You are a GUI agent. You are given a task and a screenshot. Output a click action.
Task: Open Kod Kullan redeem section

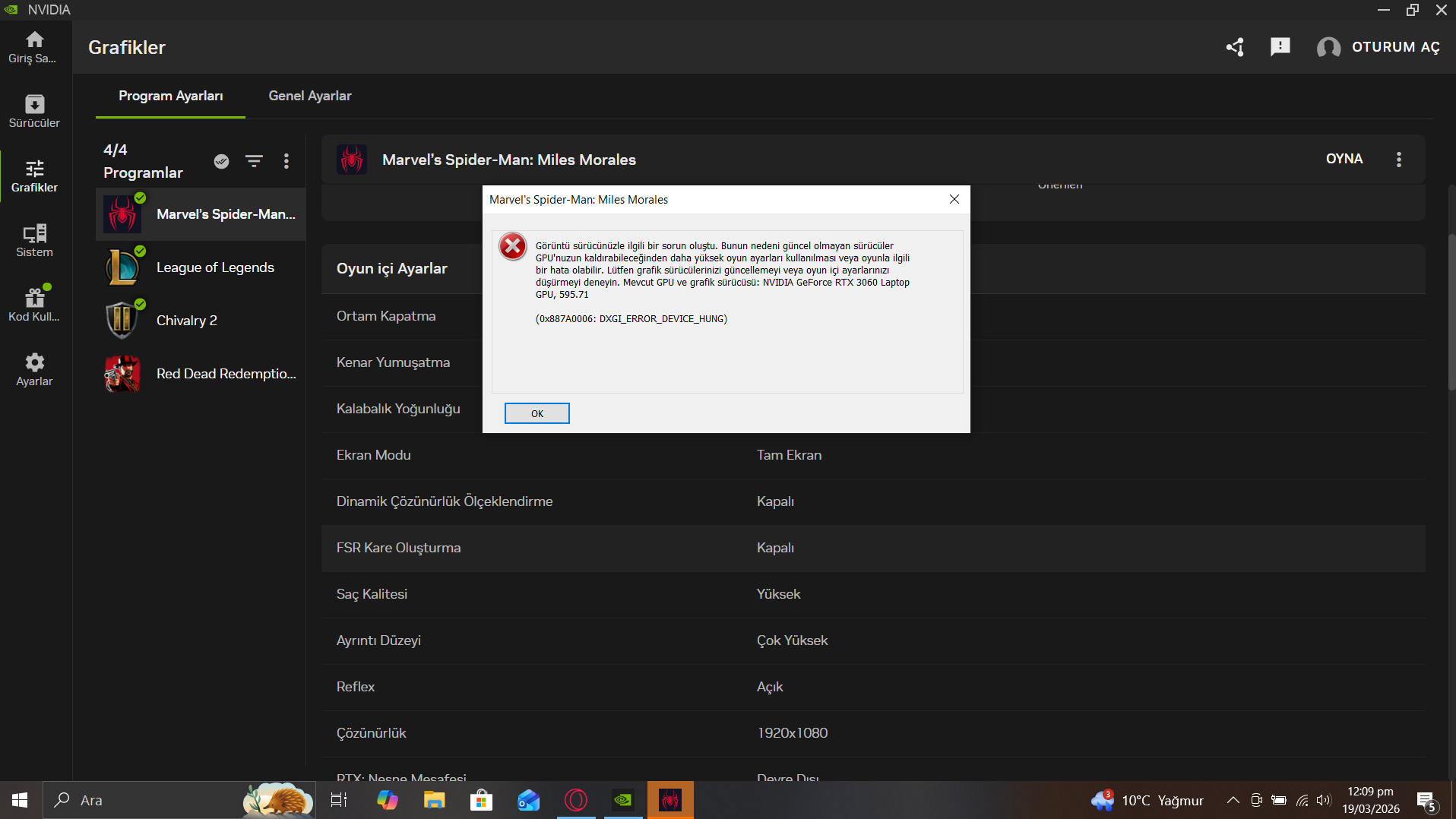pyautogui.click(x=34, y=305)
